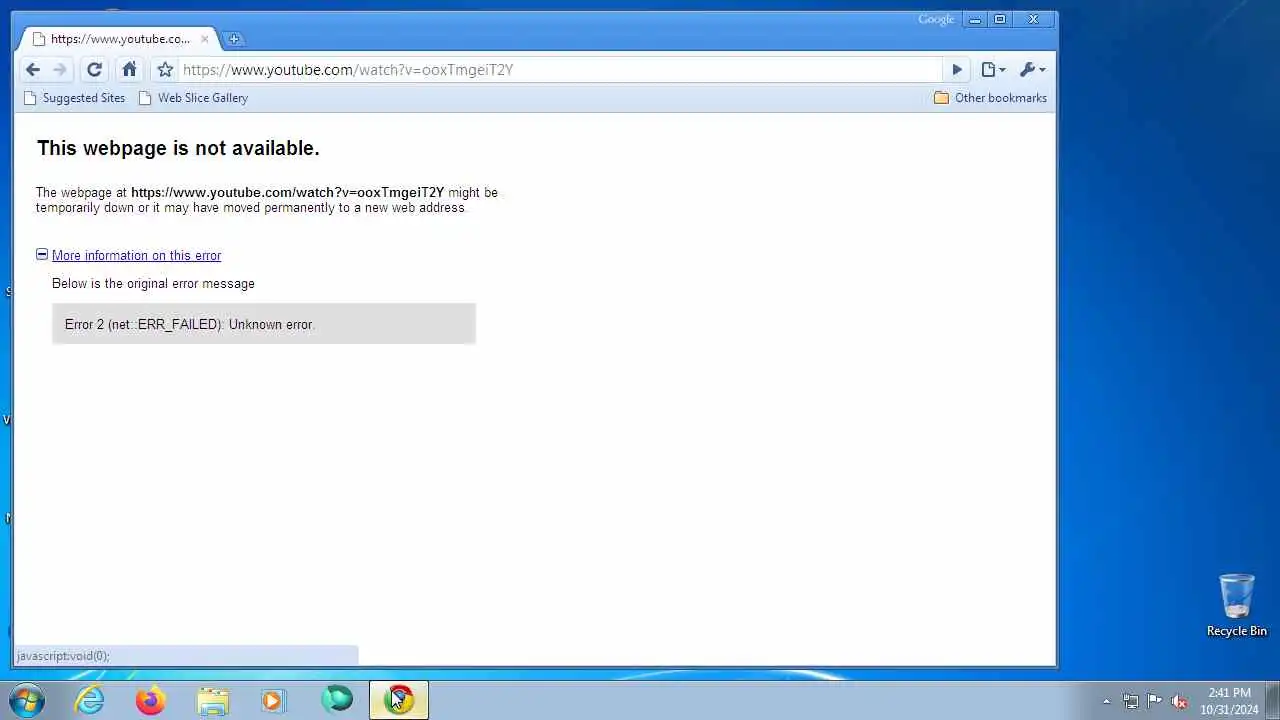Click More information on this error link
Viewport: 1280px width, 720px height.
tap(136, 256)
